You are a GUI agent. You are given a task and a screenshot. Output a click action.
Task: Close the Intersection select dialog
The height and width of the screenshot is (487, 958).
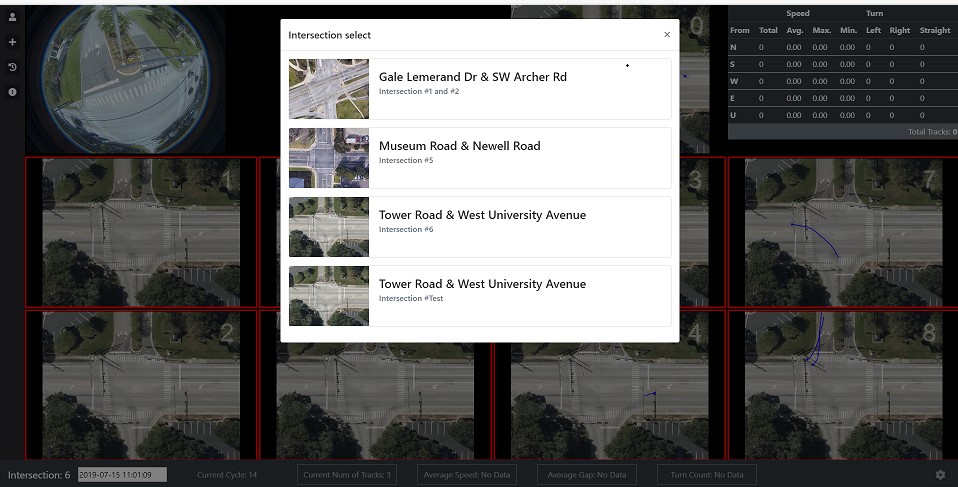click(667, 35)
